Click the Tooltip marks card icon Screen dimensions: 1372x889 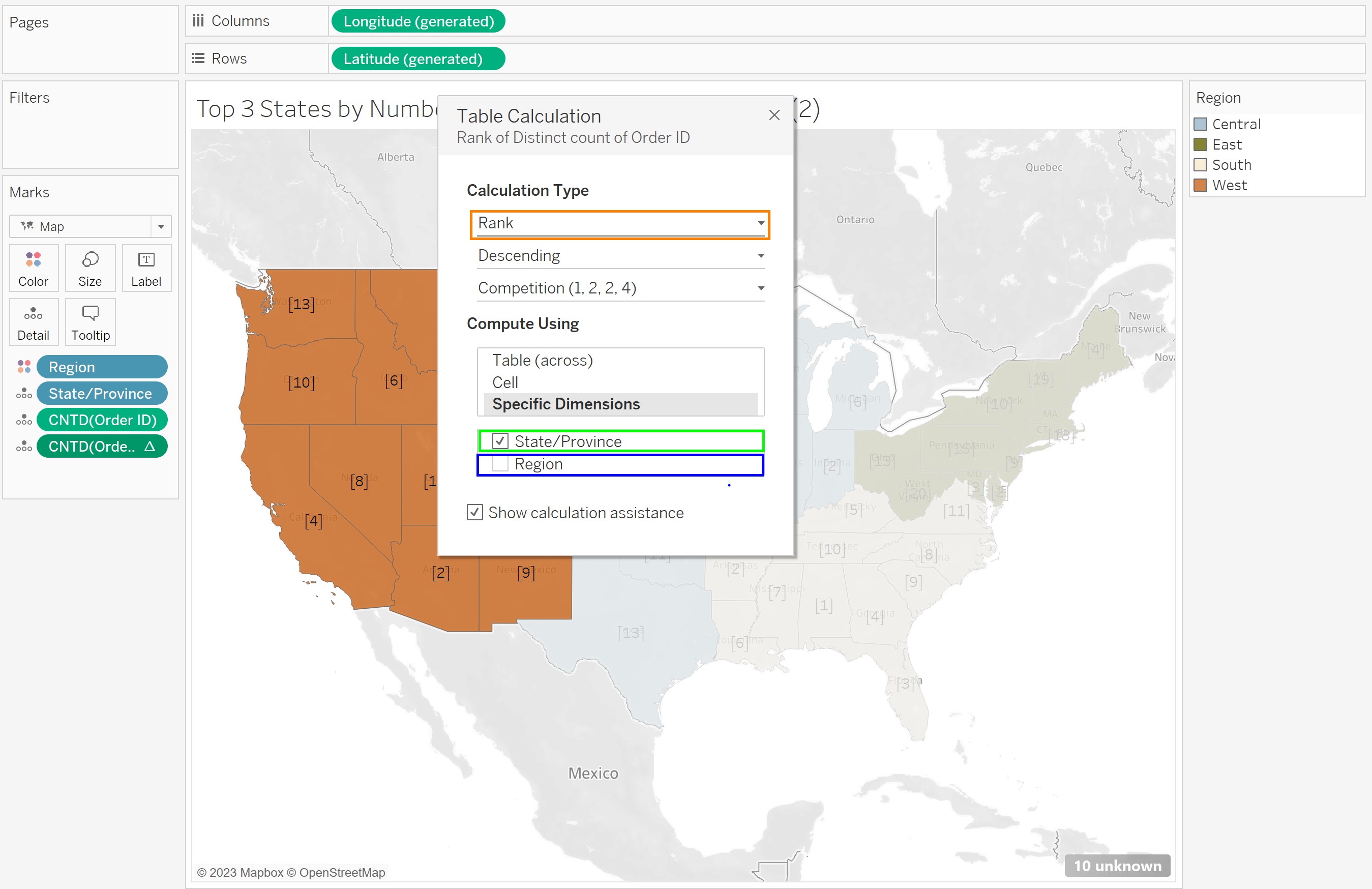click(90, 322)
